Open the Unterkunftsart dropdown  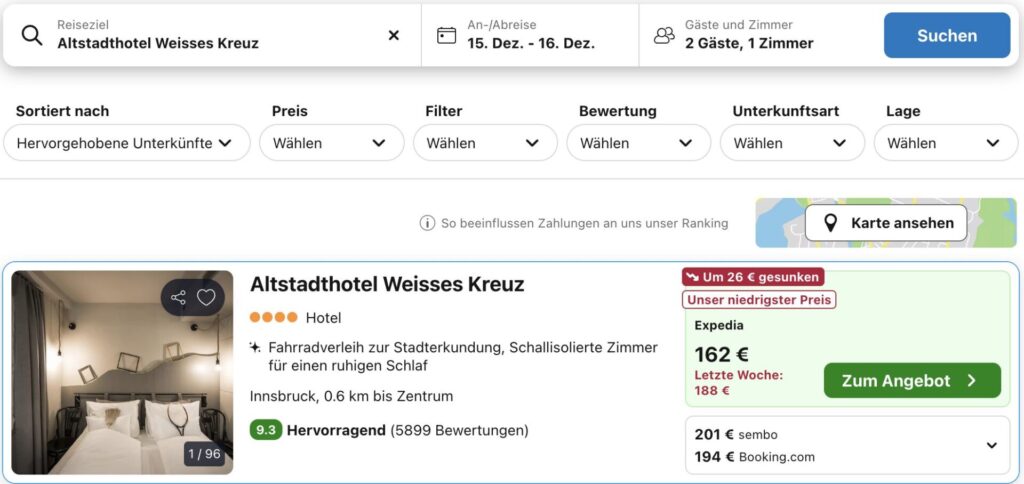pos(790,143)
